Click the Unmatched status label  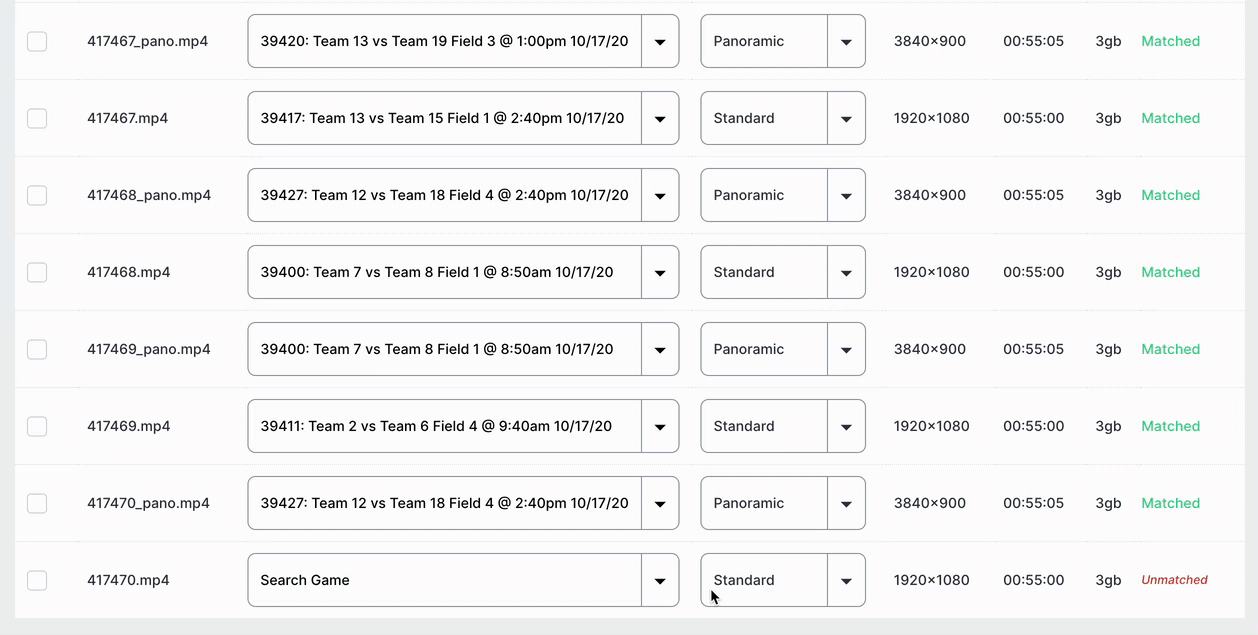pos(1174,580)
